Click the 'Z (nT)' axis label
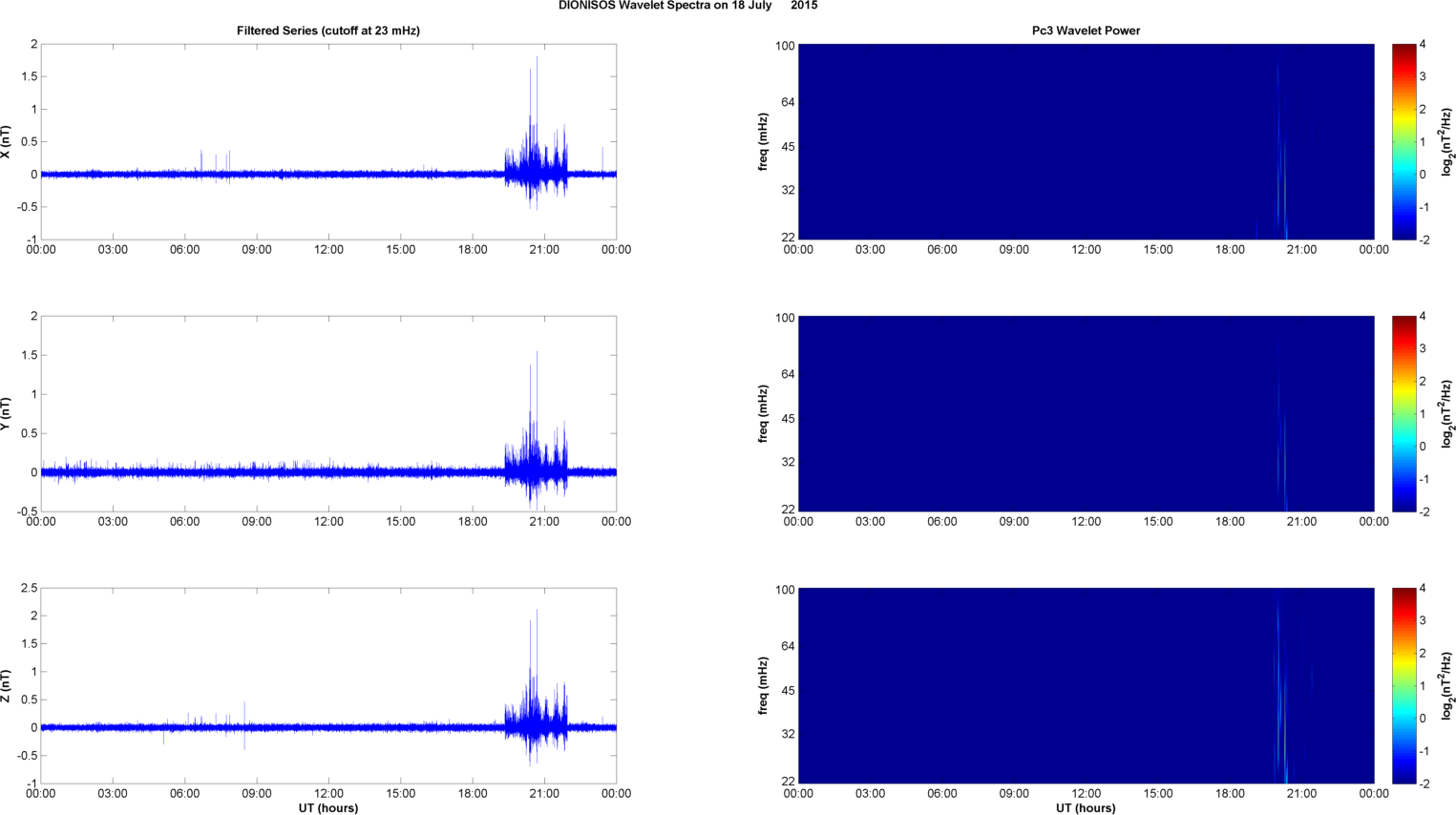The width and height of the screenshot is (1456, 815). click(6, 686)
